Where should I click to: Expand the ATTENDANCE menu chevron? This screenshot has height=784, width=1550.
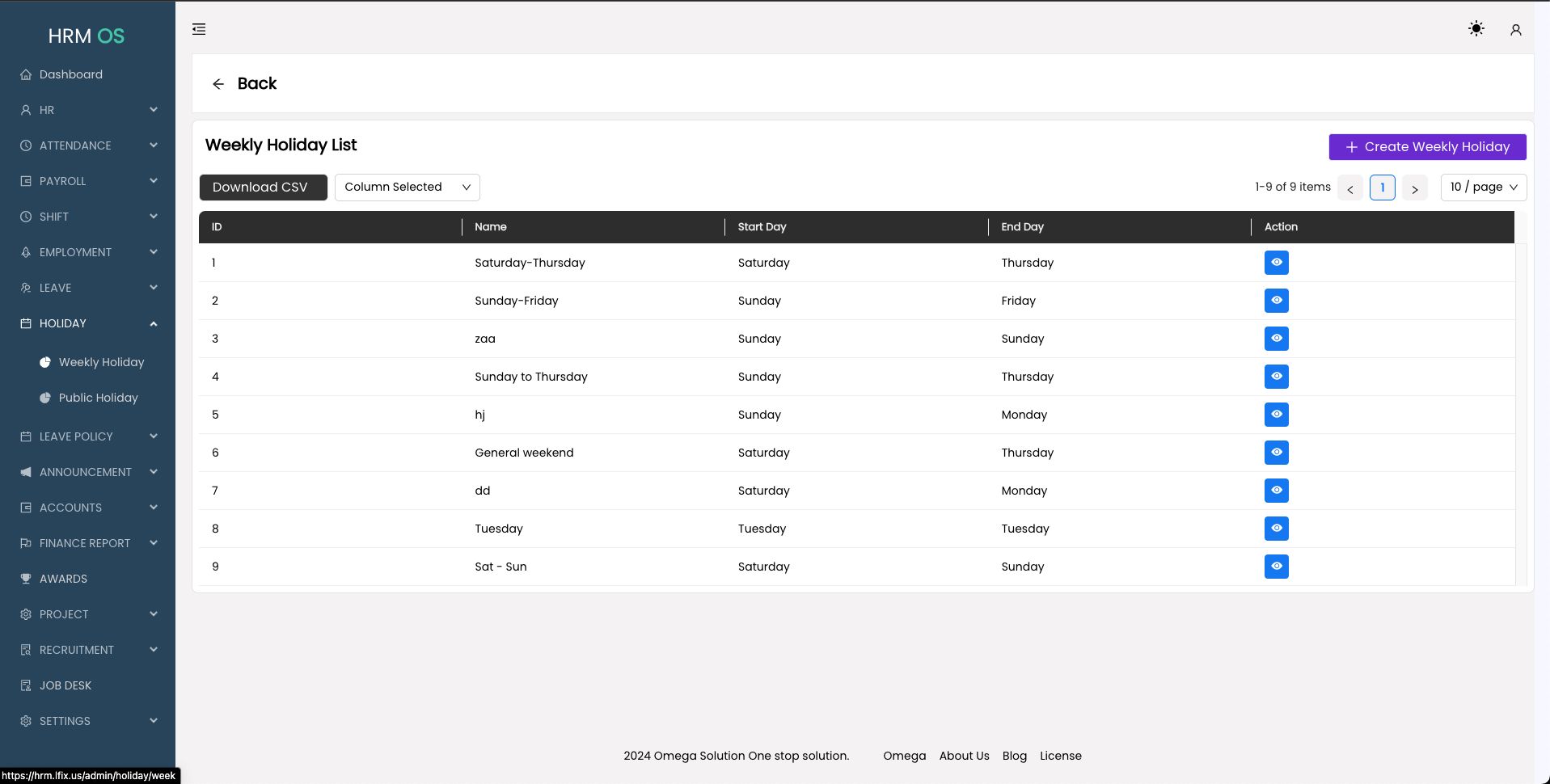point(154,145)
